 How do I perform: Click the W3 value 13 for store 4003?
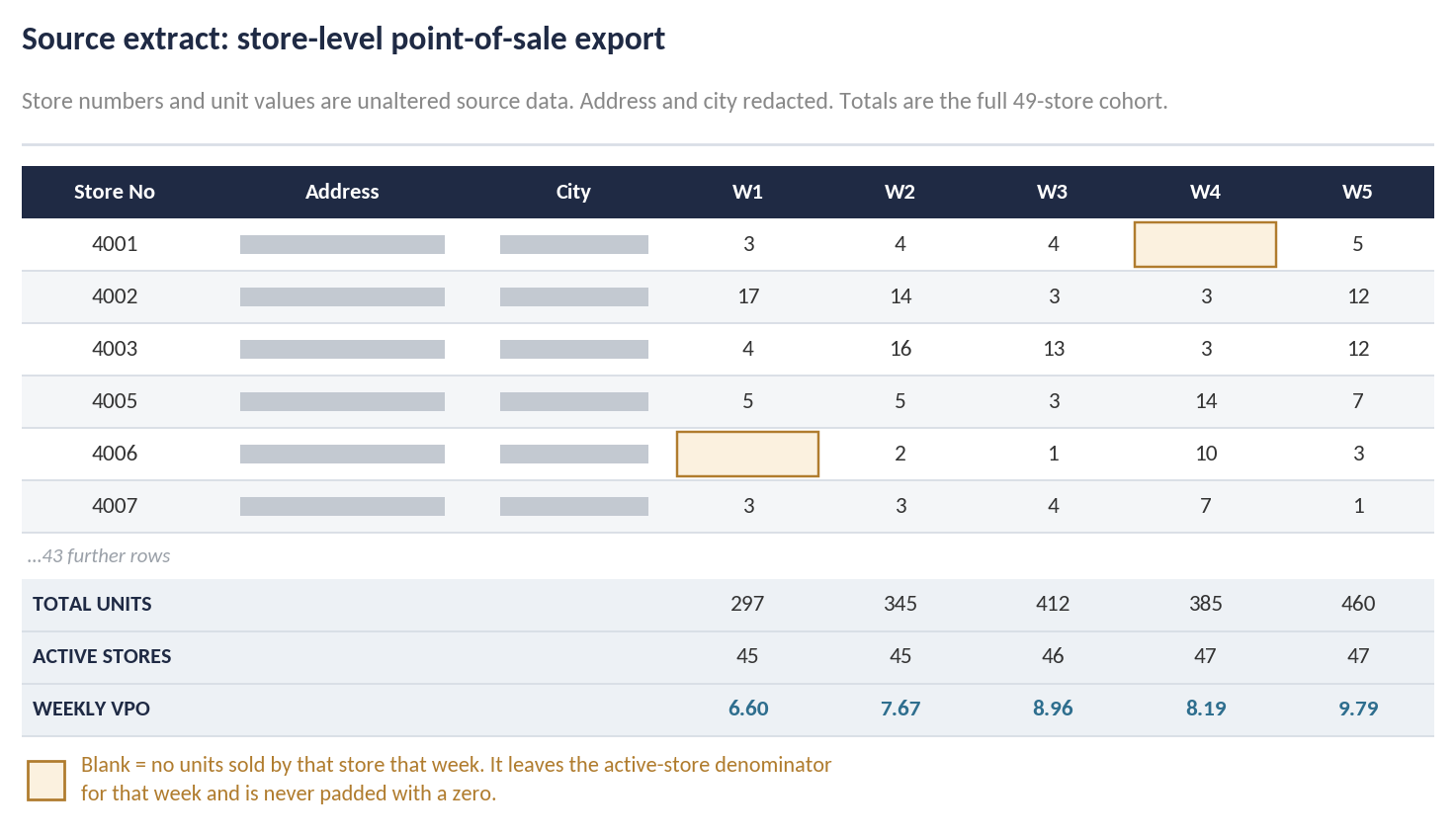(x=1054, y=349)
